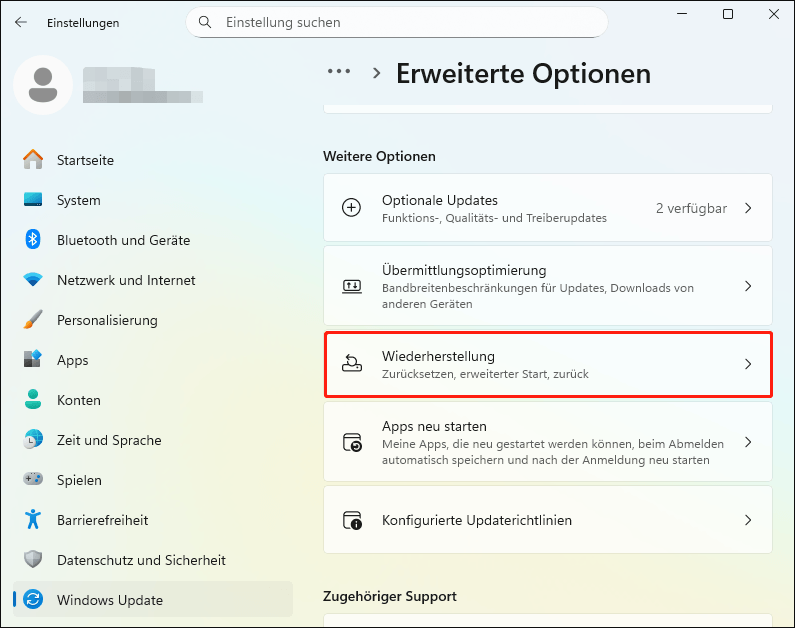Click the breadcrumb ellipsis dots
795x628 pixels.
339,71
